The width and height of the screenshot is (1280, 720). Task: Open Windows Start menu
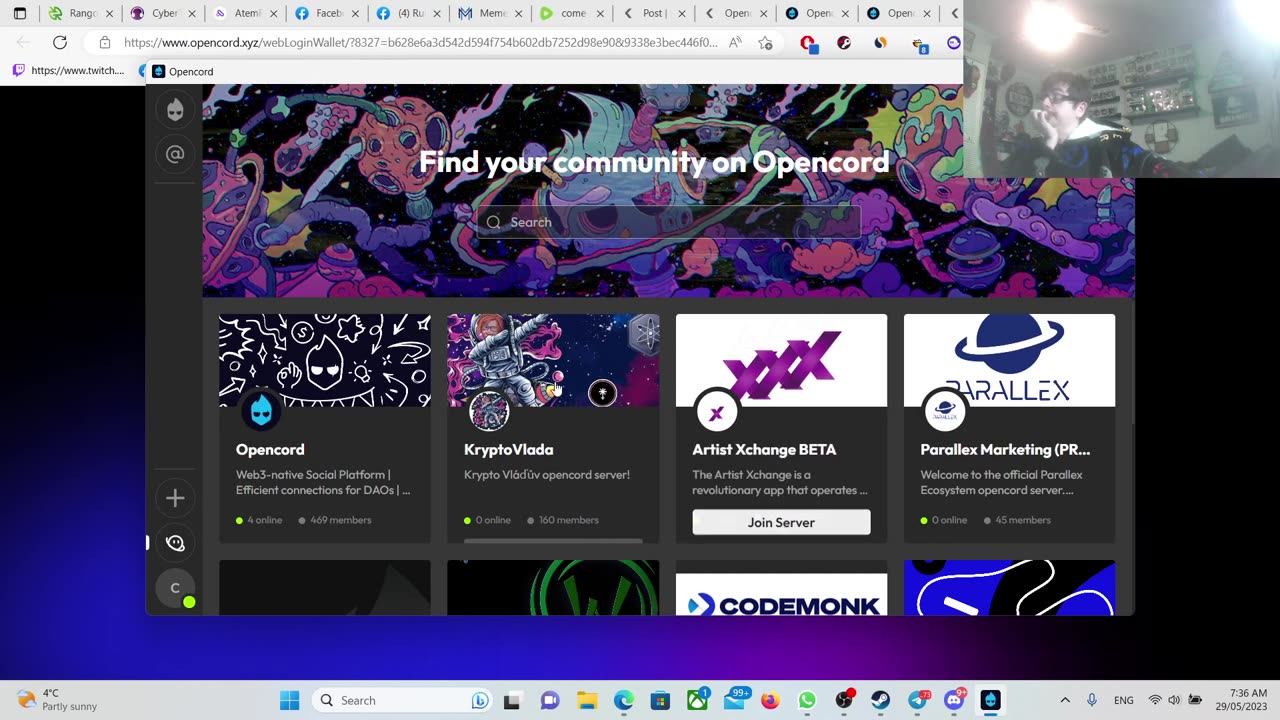[289, 700]
